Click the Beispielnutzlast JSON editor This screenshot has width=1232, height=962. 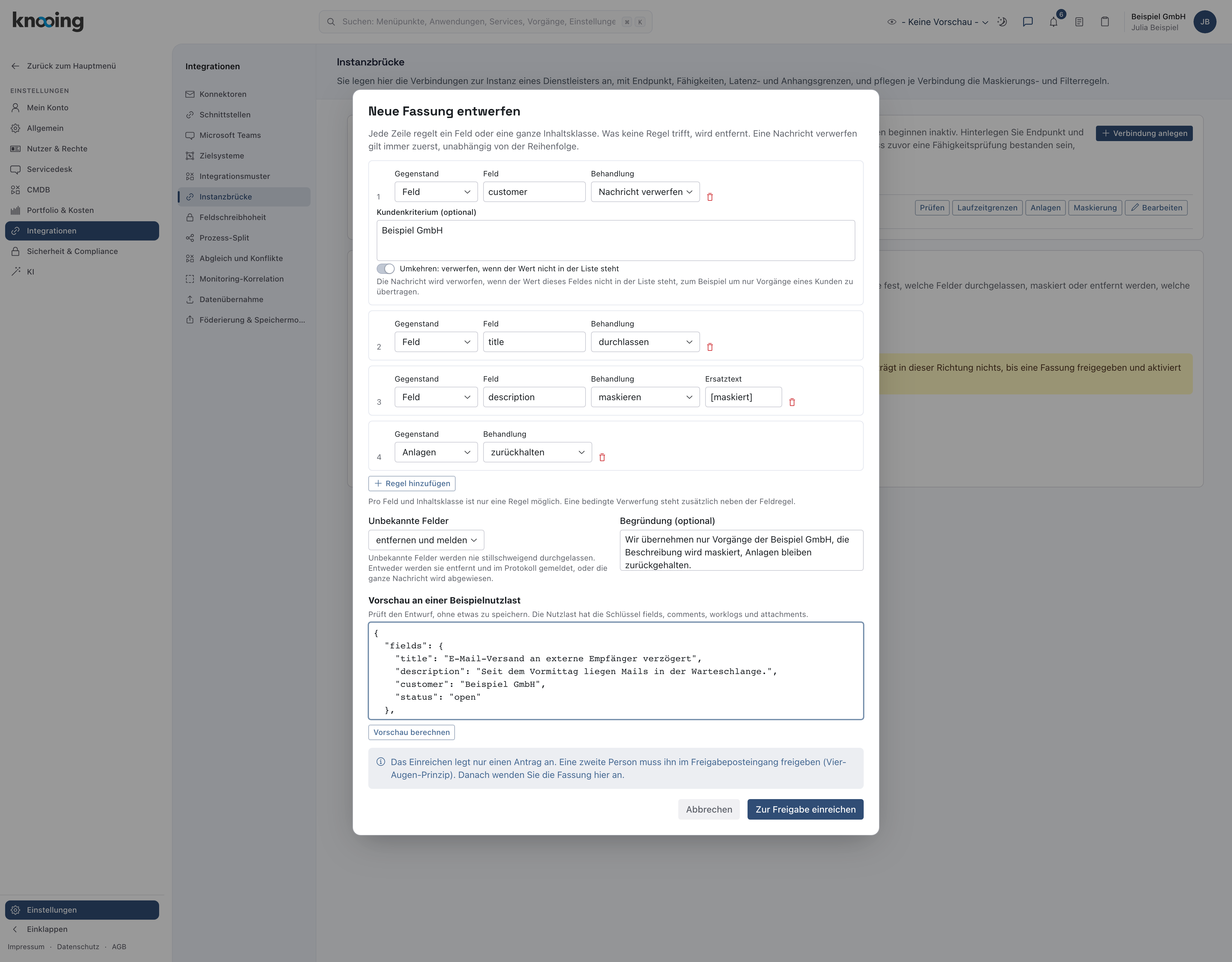click(x=615, y=671)
